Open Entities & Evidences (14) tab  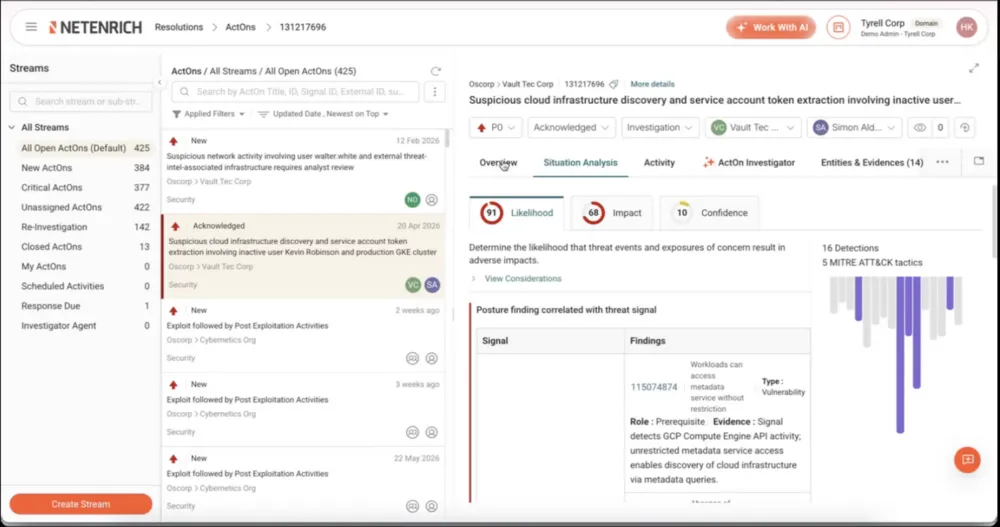872,163
